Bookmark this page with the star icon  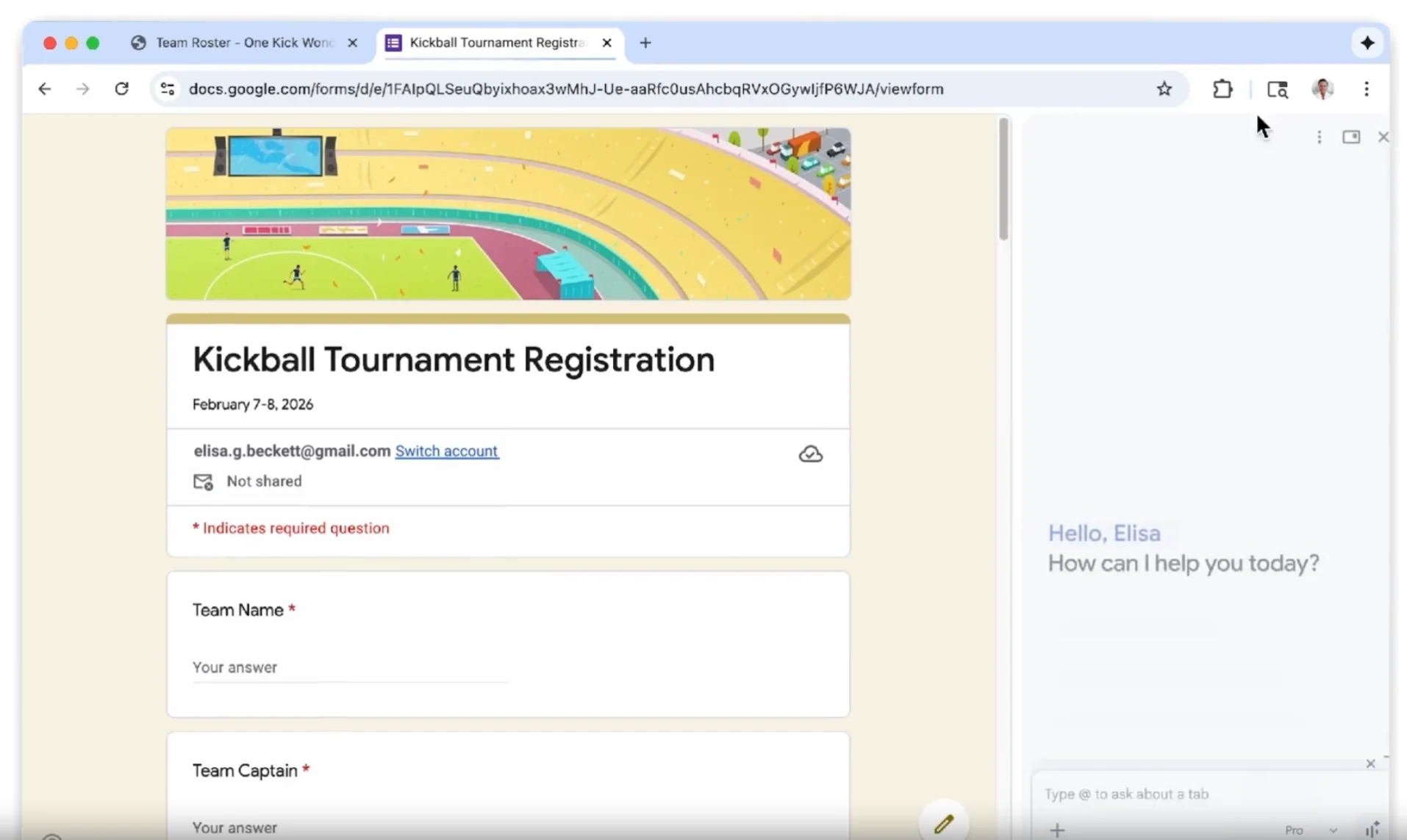coord(1164,89)
